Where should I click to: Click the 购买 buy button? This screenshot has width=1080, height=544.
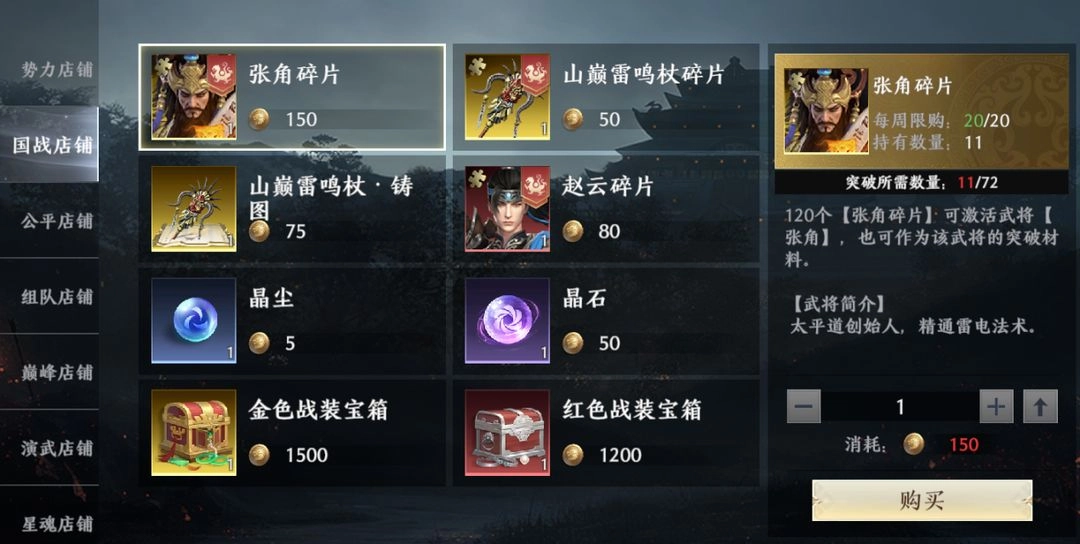922,501
